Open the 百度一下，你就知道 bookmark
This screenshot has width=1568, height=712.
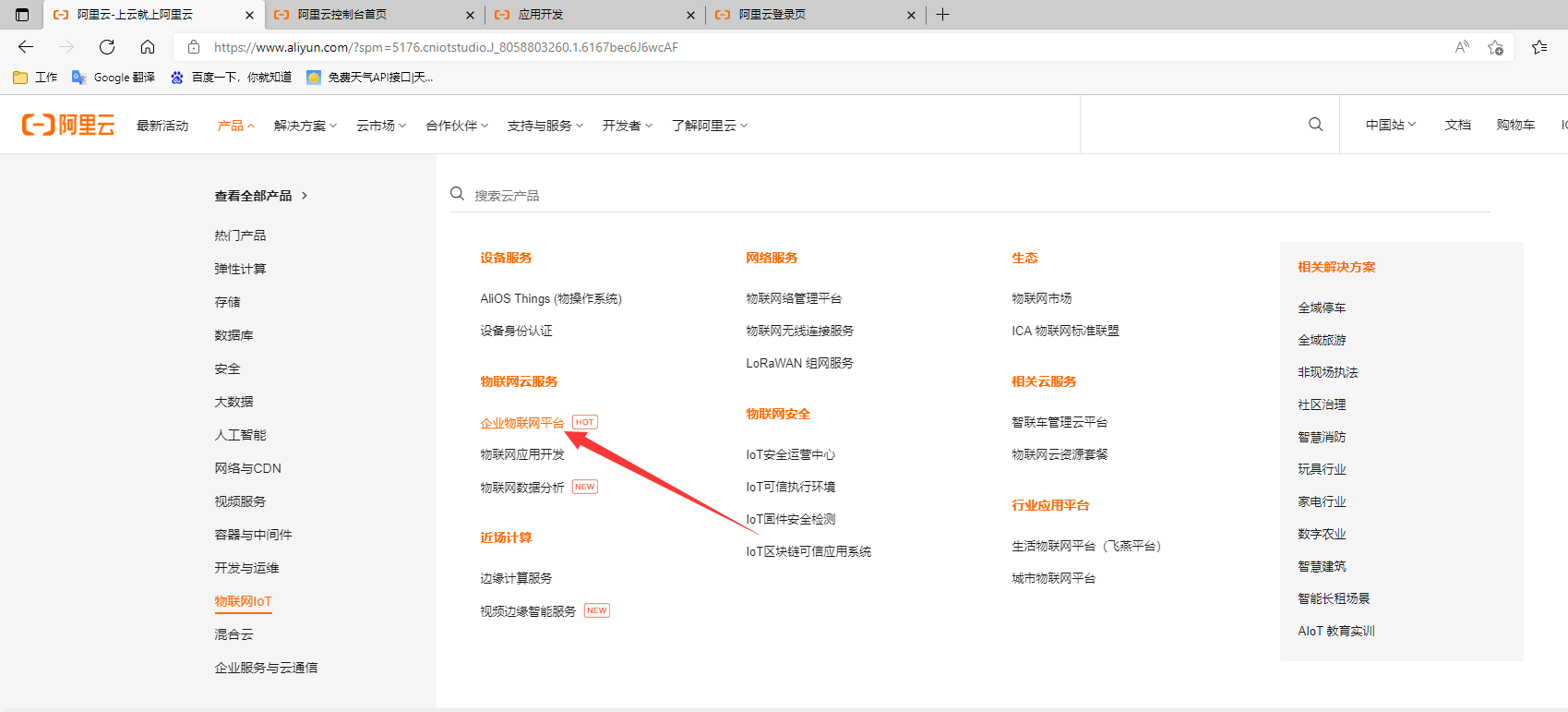pyautogui.click(x=231, y=78)
